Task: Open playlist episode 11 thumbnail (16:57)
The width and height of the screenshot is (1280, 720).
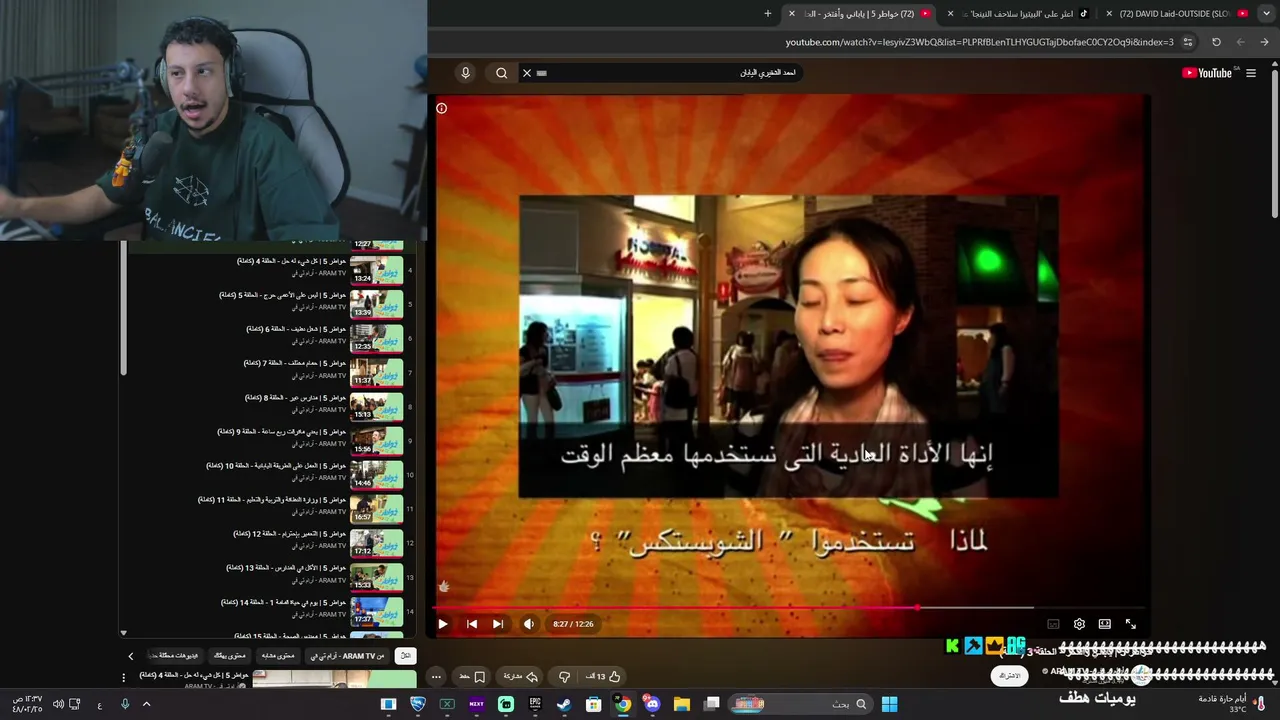Action: click(x=376, y=509)
